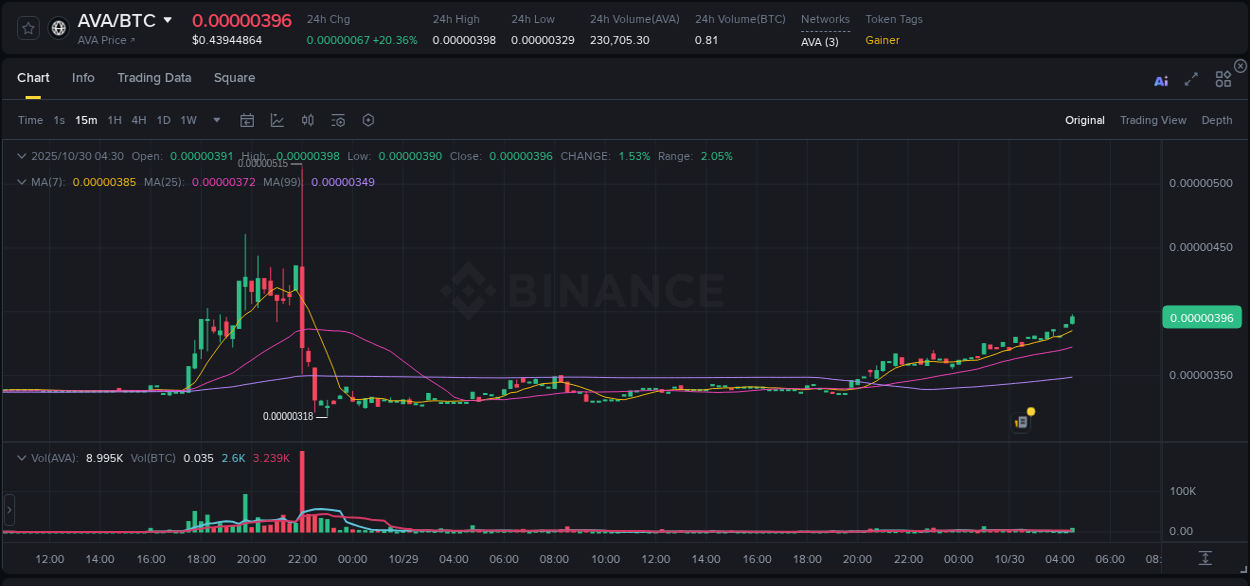The image size is (1250, 586).
Task: Switch to the Trading Data tab
Action: 154,77
